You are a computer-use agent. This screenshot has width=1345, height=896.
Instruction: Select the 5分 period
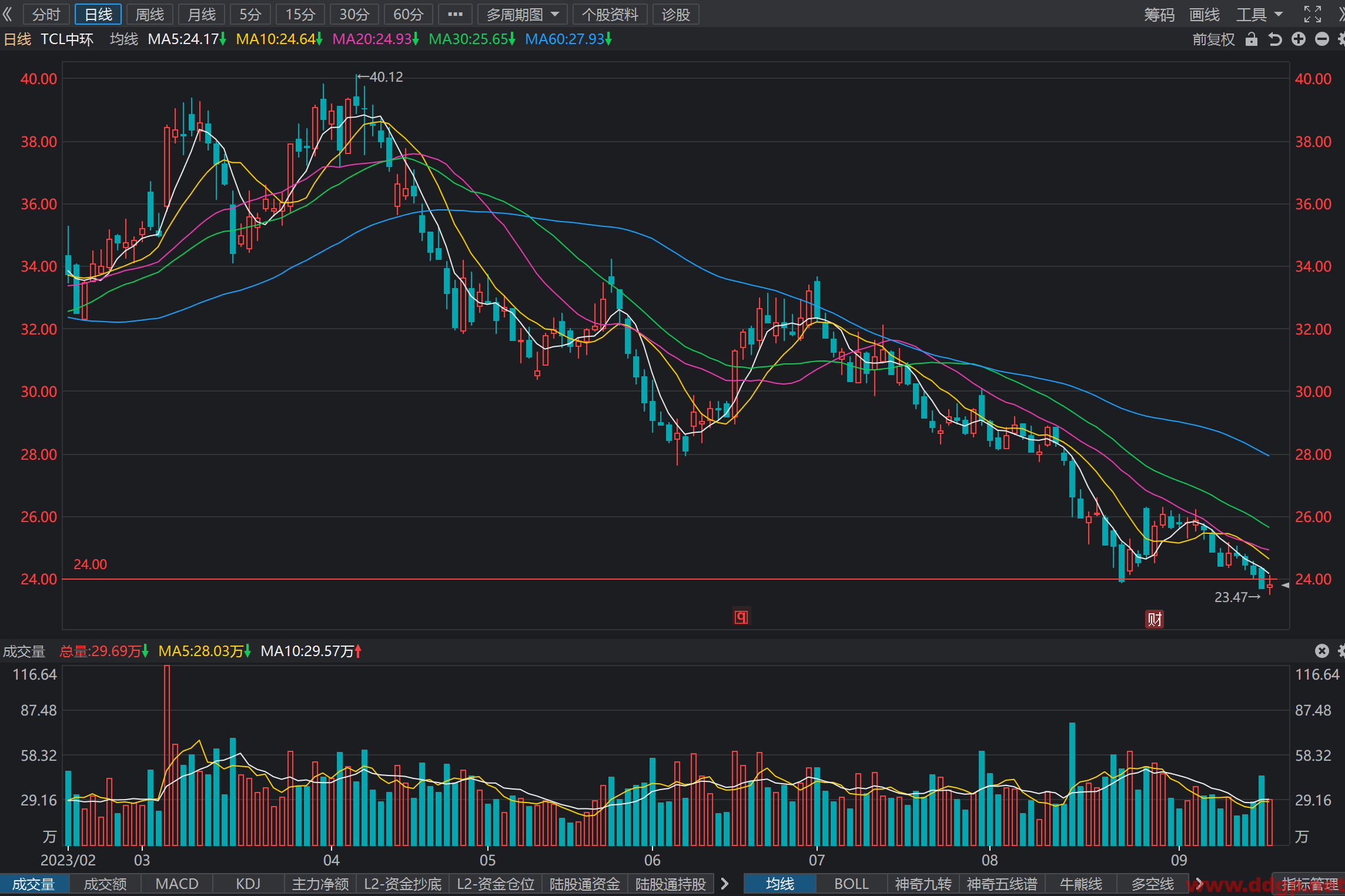point(250,14)
